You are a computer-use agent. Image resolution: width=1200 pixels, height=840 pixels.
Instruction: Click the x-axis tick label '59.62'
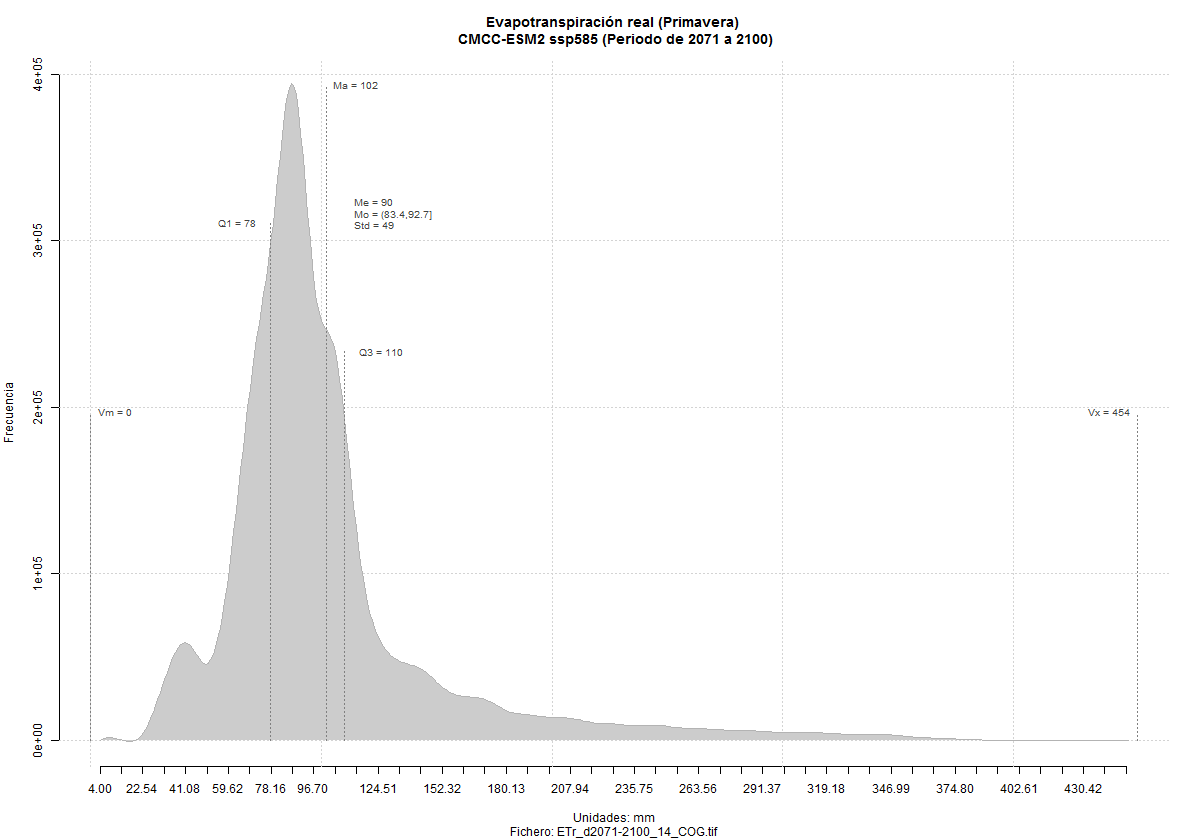pos(228,789)
